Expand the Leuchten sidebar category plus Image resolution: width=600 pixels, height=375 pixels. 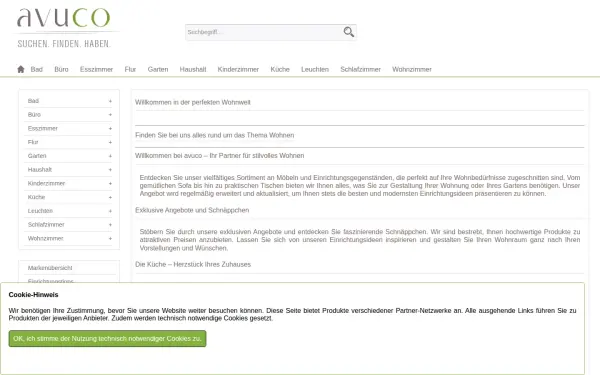(110, 211)
